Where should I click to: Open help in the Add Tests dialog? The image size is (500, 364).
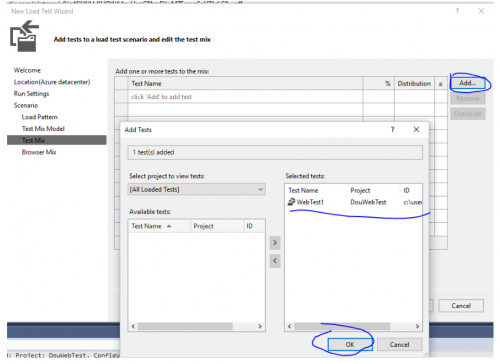tap(392, 129)
